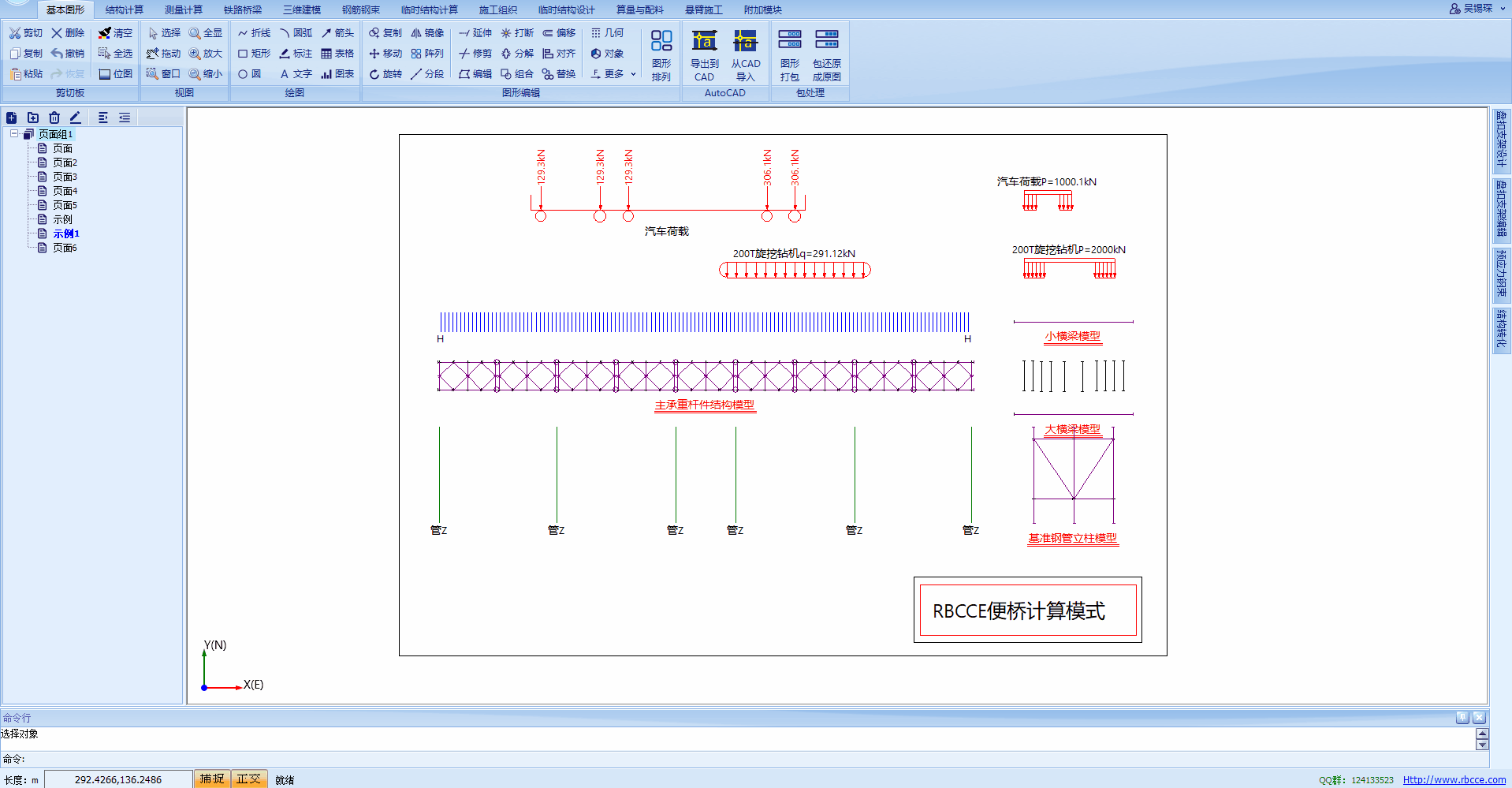Click the command input field
The height and width of the screenshot is (788, 1512).
click(x=741, y=759)
